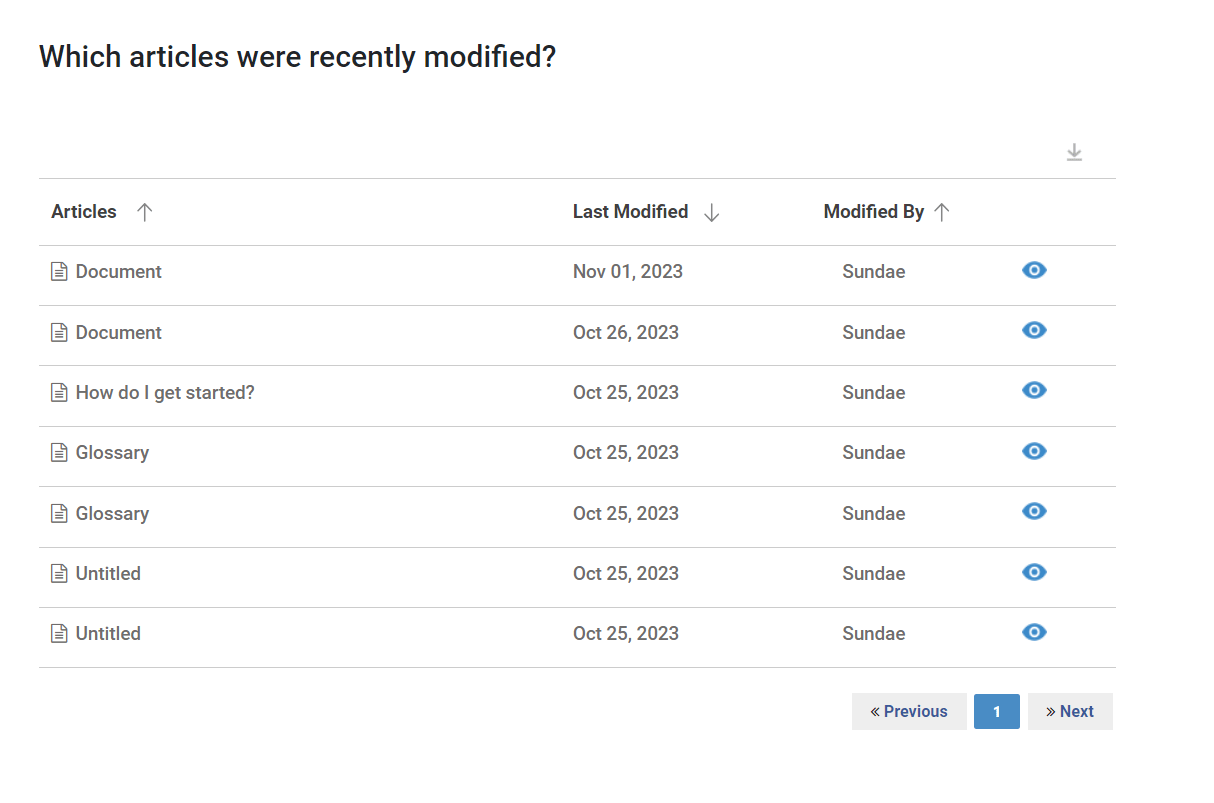Click document icon beside How do I get started?
The image size is (1214, 803).
pyautogui.click(x=59, y=393)
